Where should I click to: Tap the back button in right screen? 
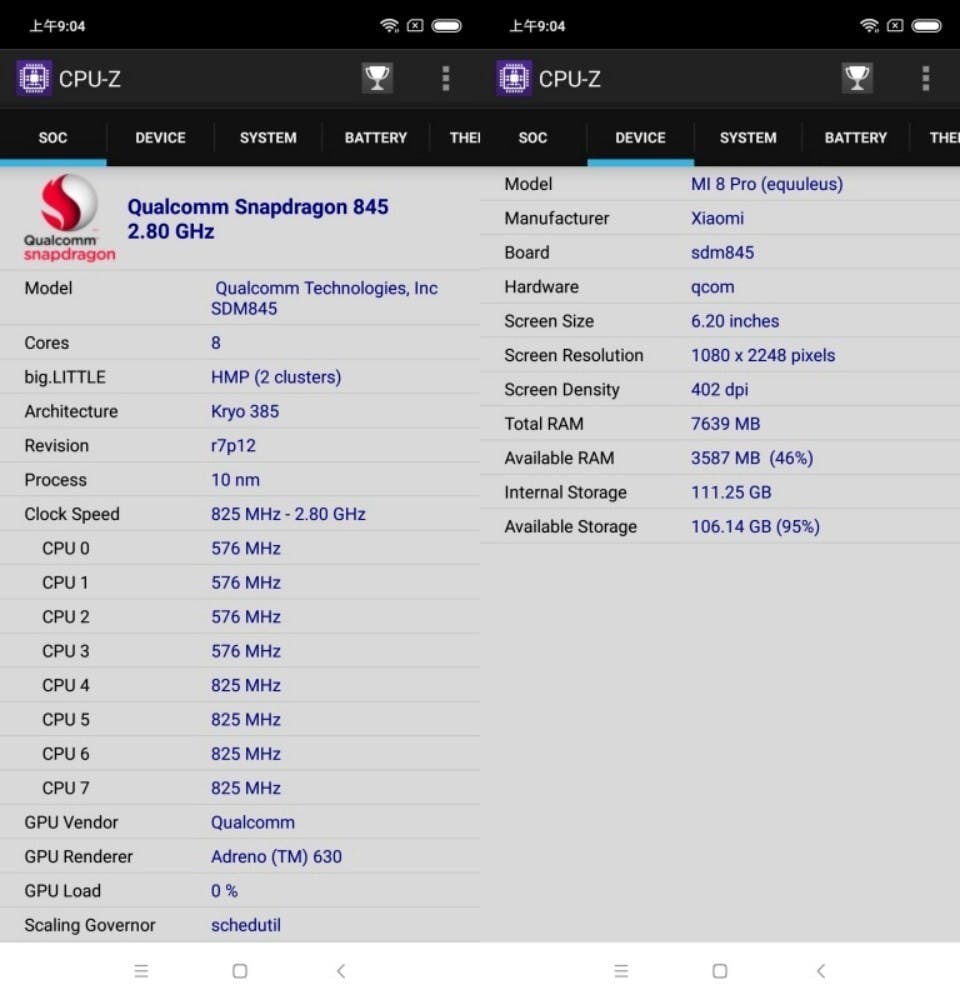tap(821, 971)
